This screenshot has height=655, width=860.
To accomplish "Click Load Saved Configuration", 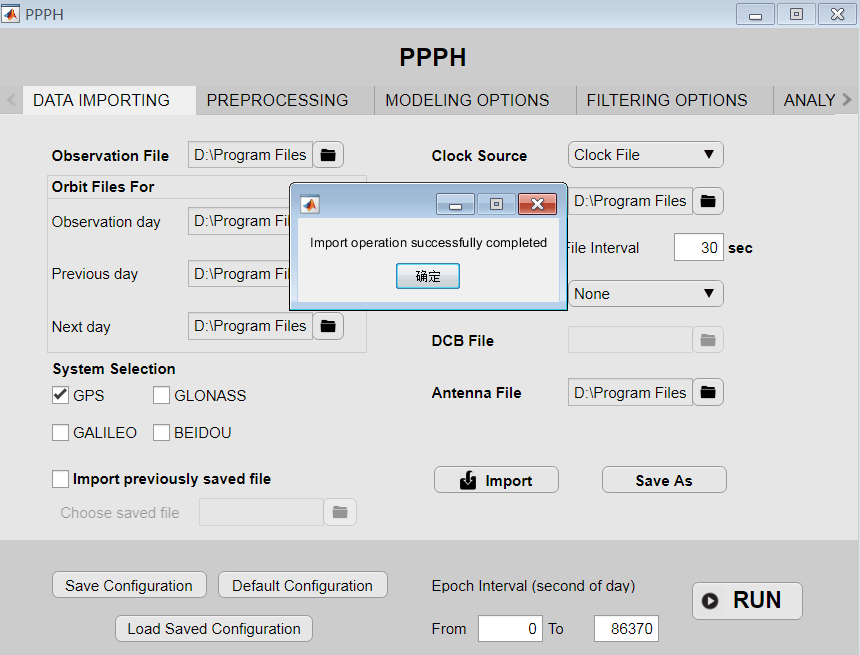I will [213, 629].
